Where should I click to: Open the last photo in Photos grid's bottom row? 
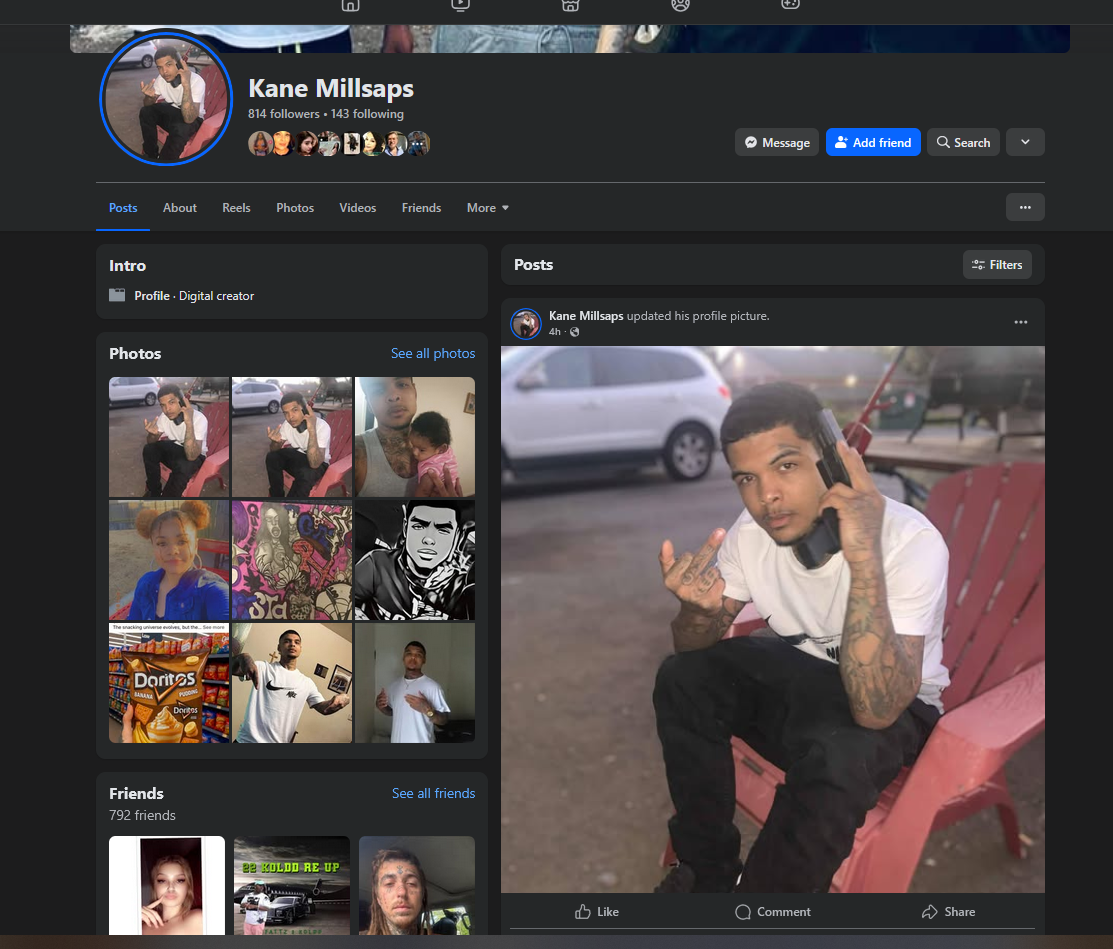415,683
